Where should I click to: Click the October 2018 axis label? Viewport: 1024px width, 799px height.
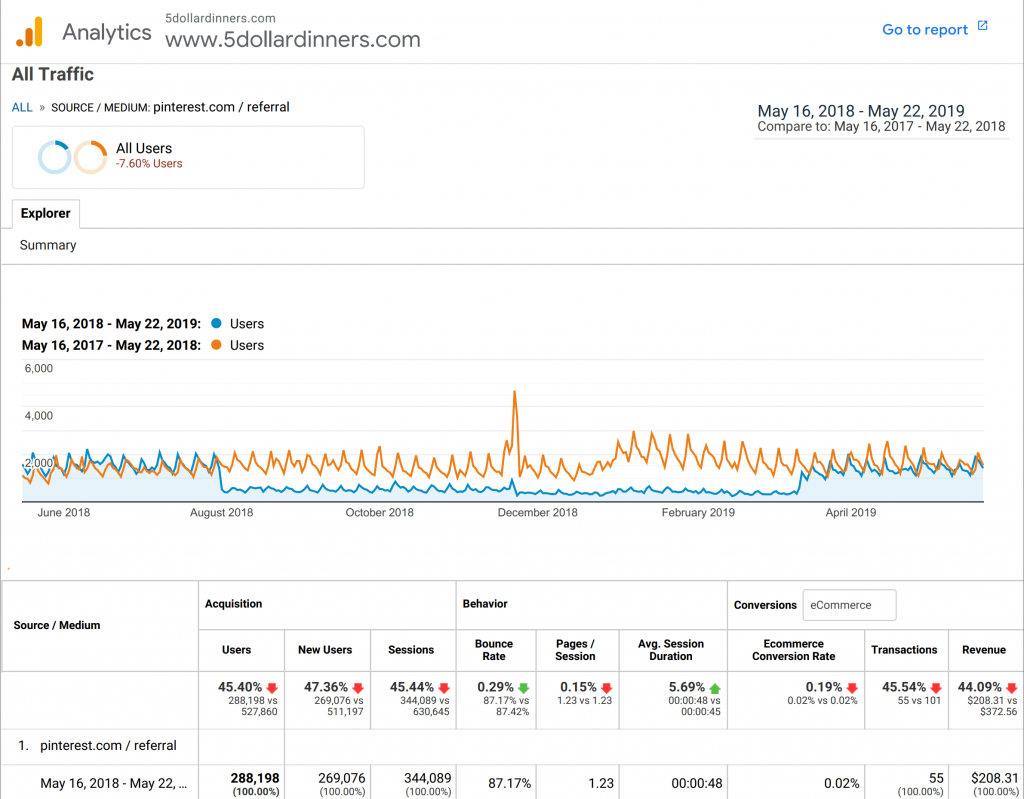tap(379, 513)
